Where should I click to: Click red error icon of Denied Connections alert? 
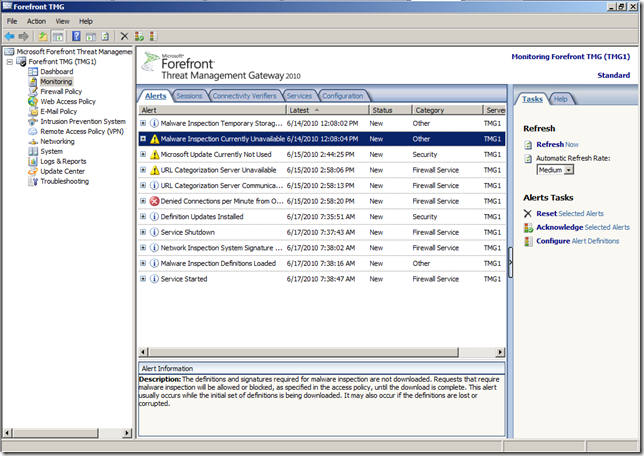pyautogui.click(x=154, y=201)
